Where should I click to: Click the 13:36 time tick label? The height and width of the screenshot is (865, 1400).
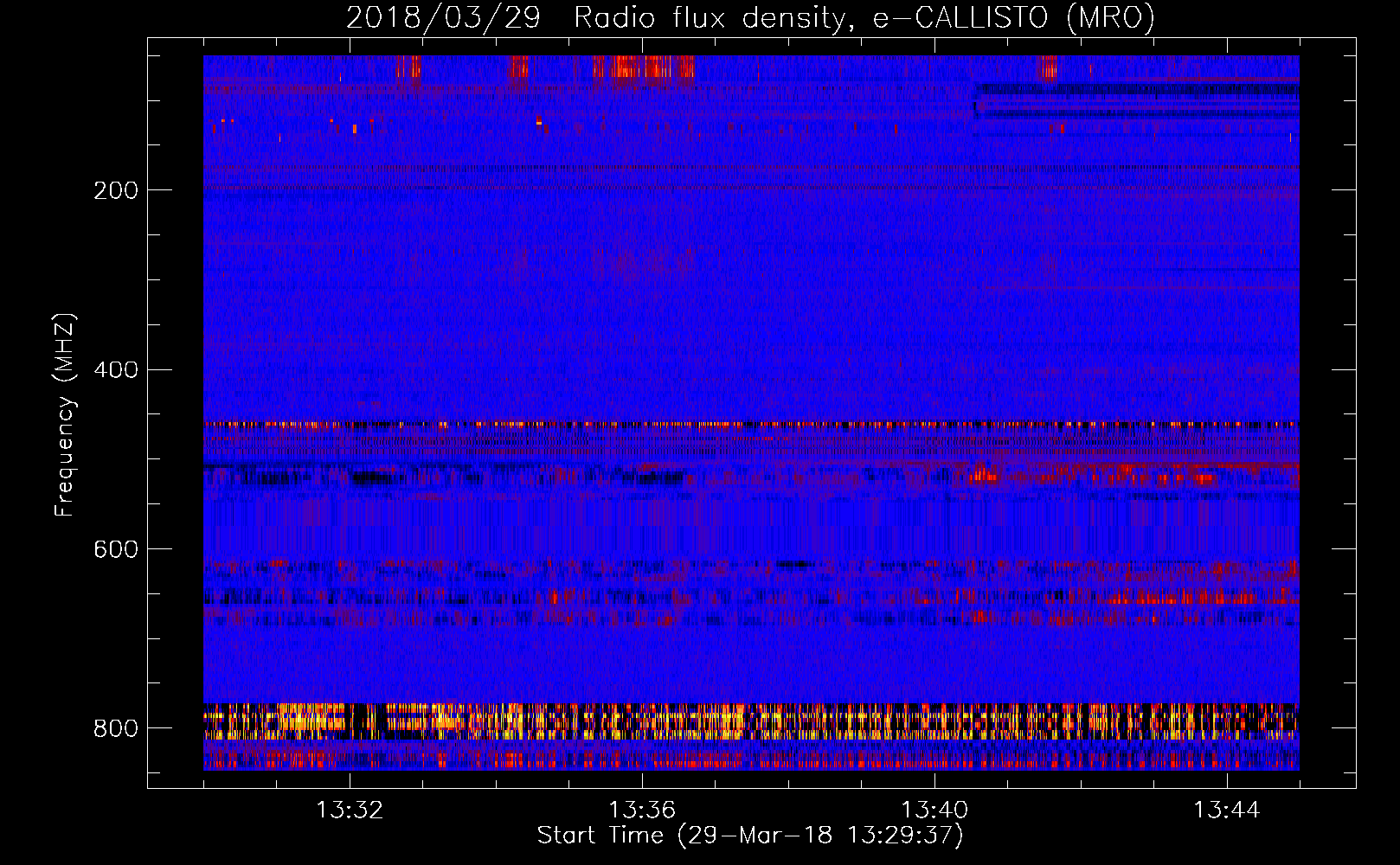642,811
